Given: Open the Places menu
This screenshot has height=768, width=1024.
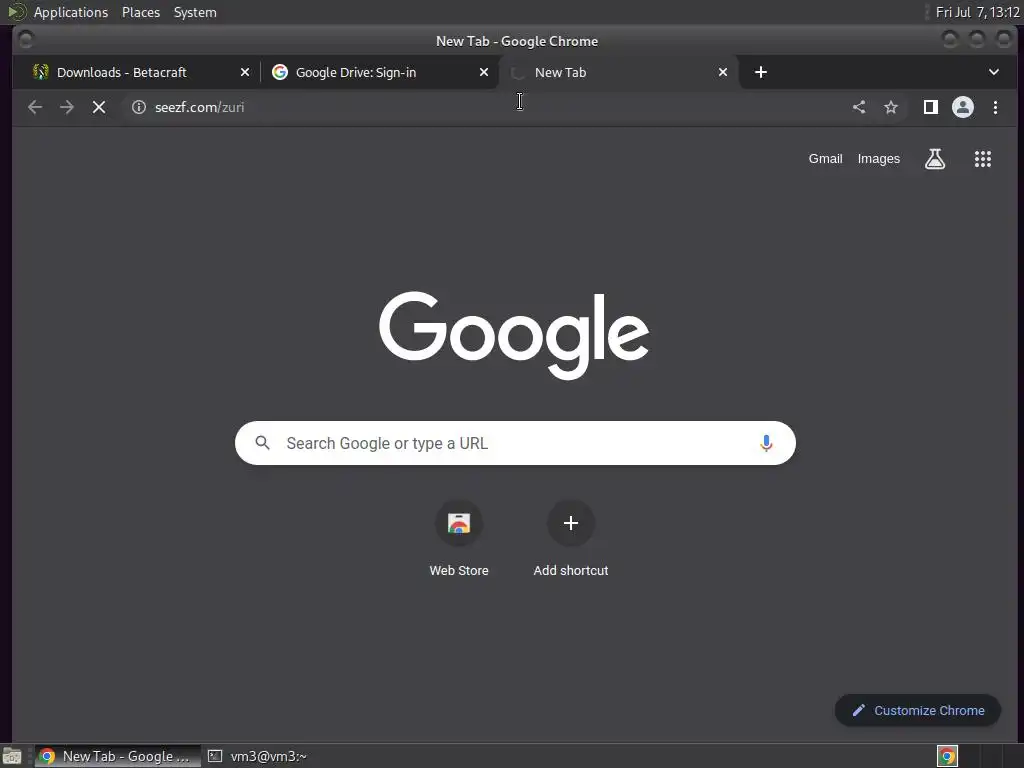Looking at the screenshot, I should [141, 12].
